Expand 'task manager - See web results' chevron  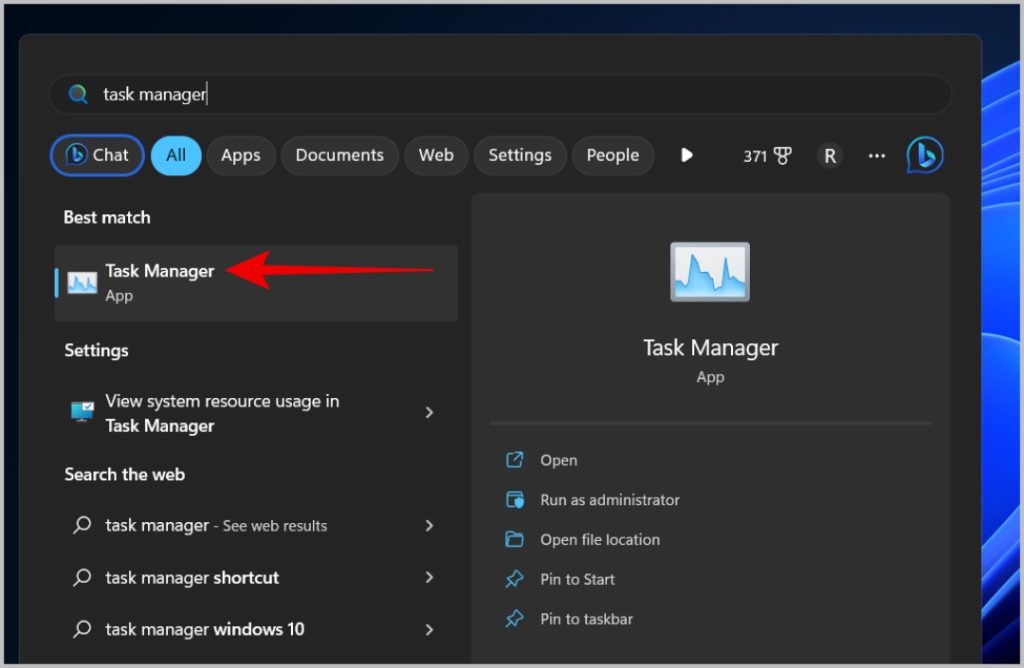[429, 525]
